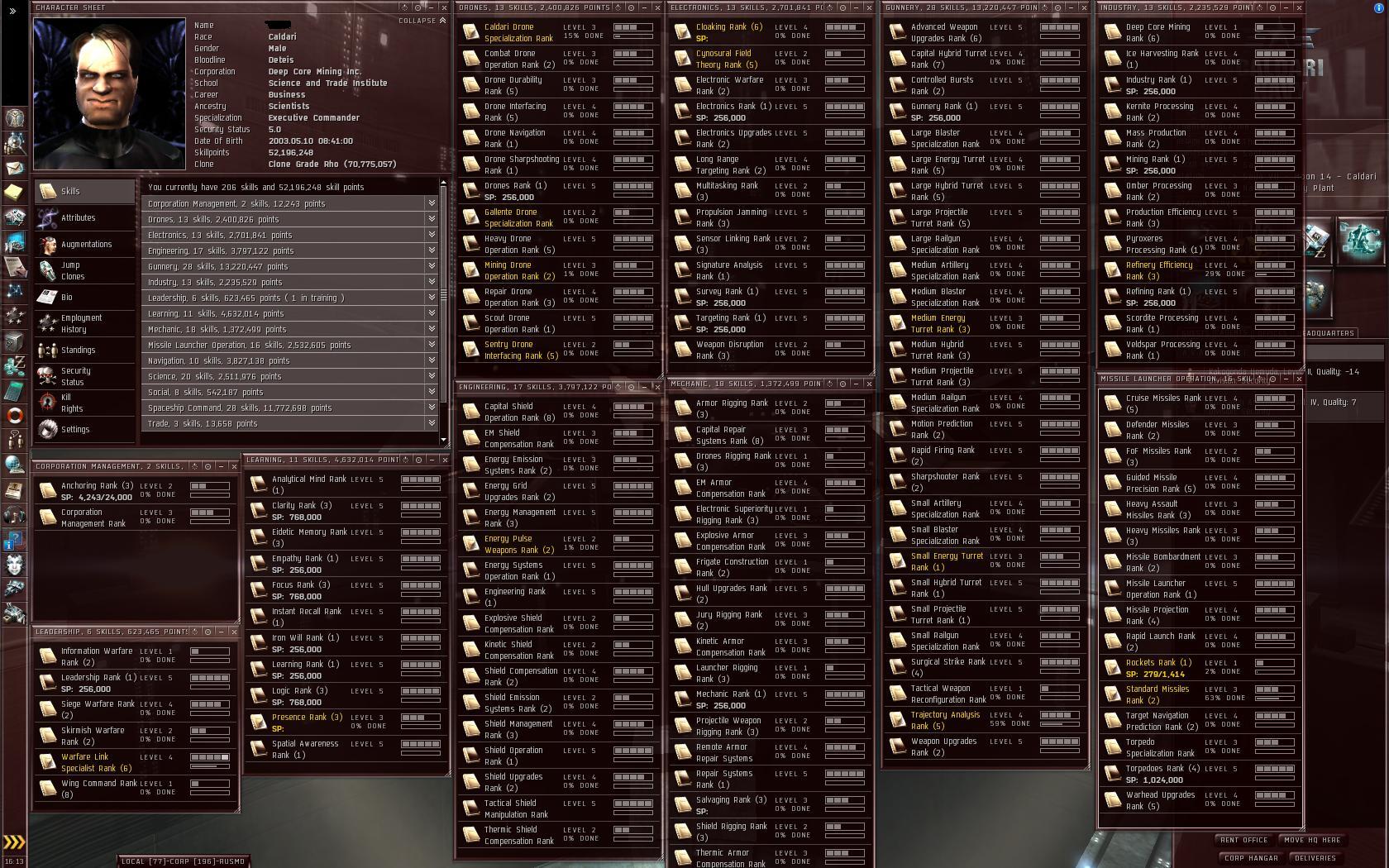Pin the Mechanic skills window

click(844, 384)
